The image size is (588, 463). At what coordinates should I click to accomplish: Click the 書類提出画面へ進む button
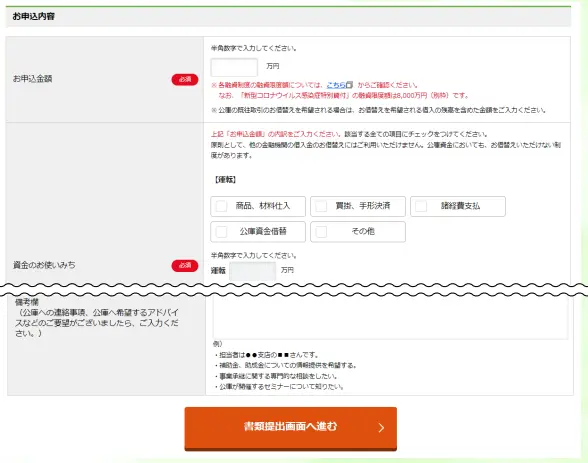[291, 429]
